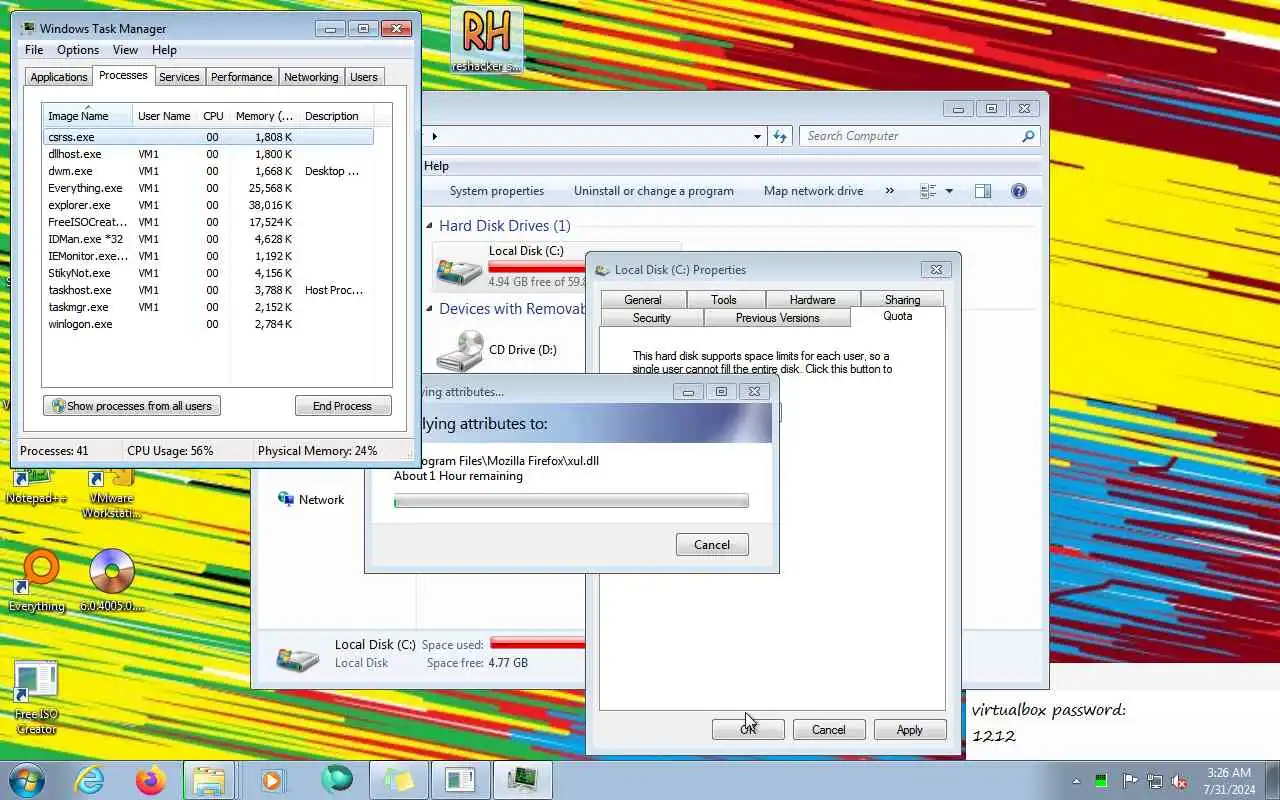Show hidden Explorer toolbar commands via chevron
This screenshot has height=800, width=1280.
point(889,191)
